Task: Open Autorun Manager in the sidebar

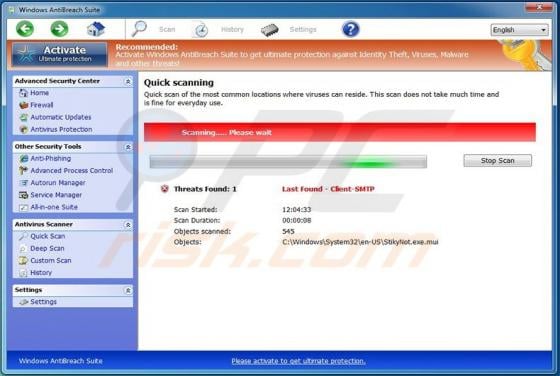Action: 58,183
